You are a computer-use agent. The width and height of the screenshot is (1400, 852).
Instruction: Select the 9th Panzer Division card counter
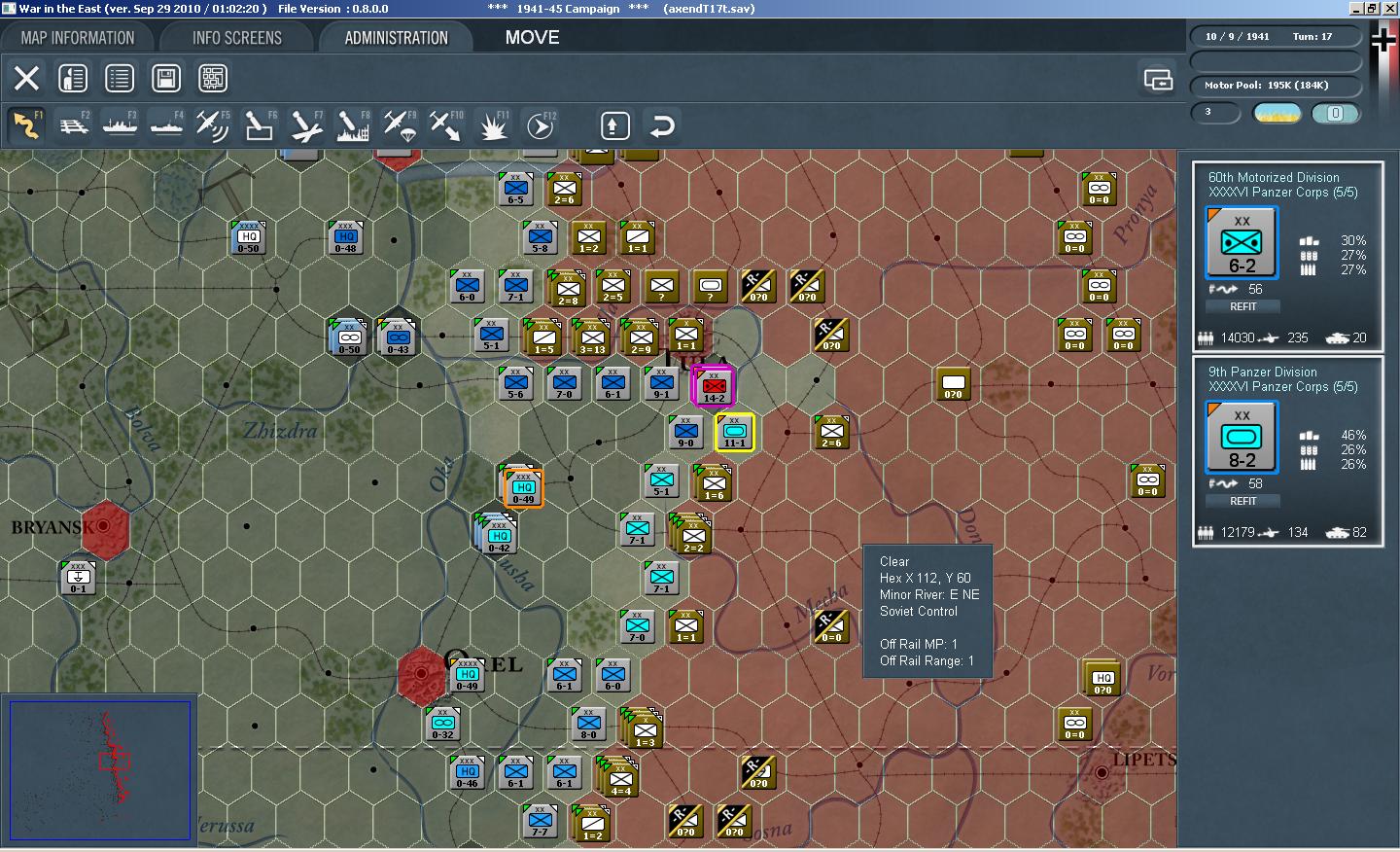pos(1242,438)
